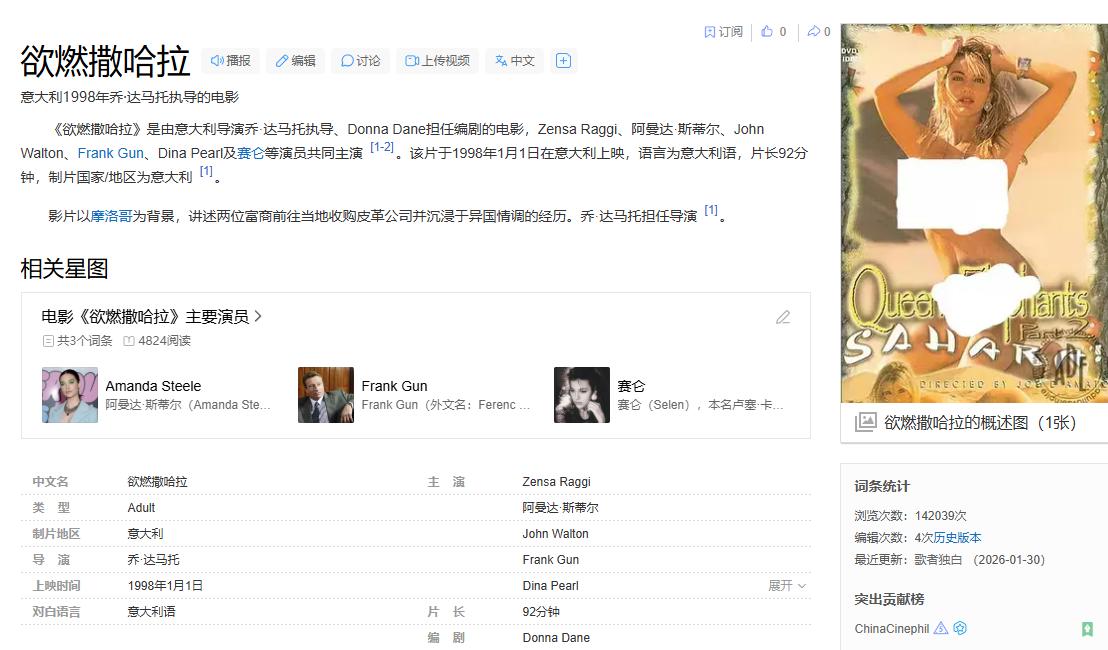Click the plus icon next to 中文
Image resolution: width=1108 pixels, height=650 pixels.
(563, 61)
